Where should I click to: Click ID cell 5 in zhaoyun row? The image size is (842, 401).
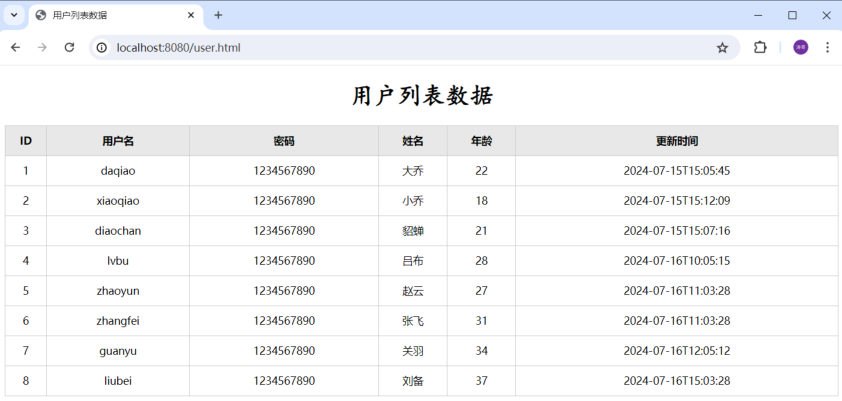(x=26, y=291)
